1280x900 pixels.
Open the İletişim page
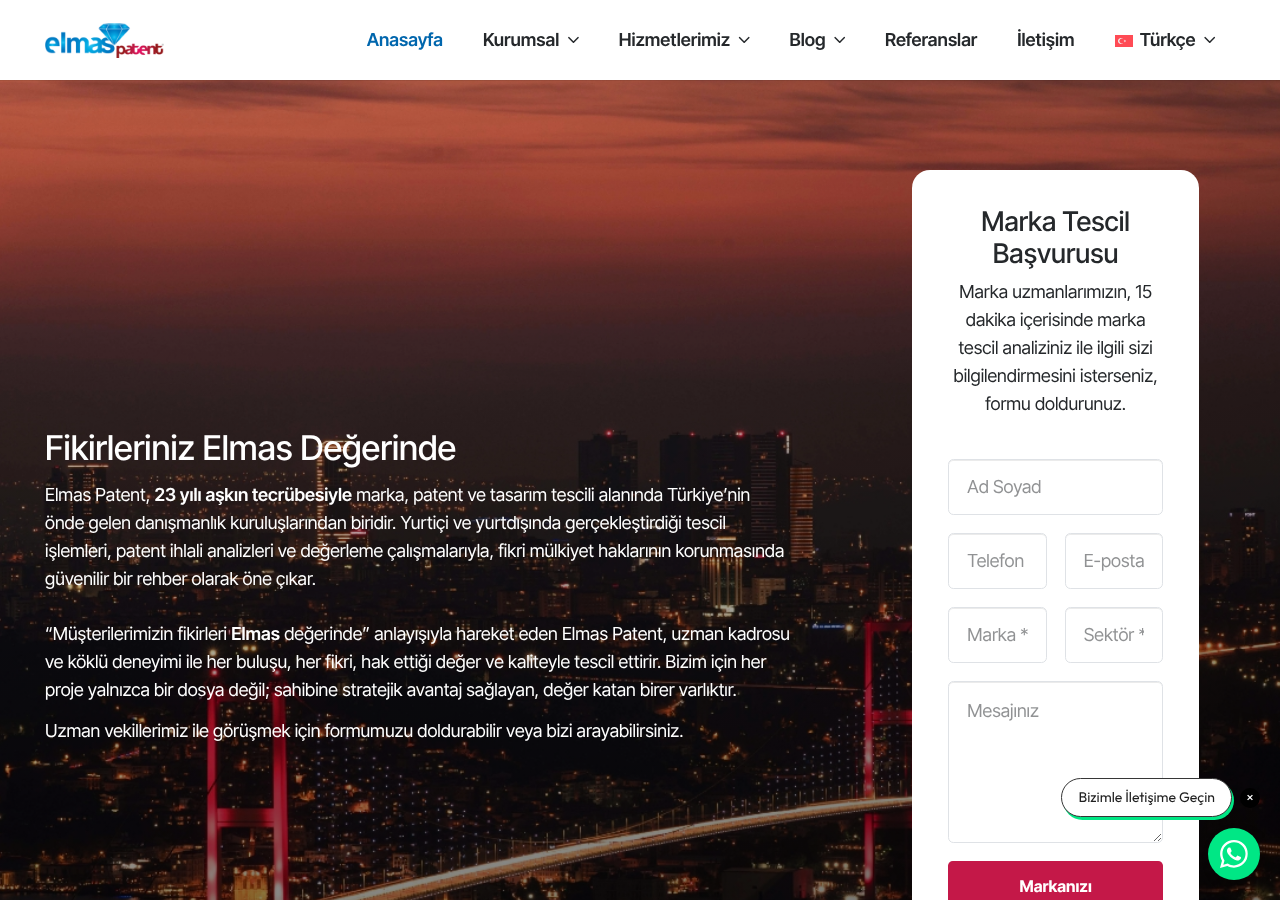click(x=1045, y=40)
